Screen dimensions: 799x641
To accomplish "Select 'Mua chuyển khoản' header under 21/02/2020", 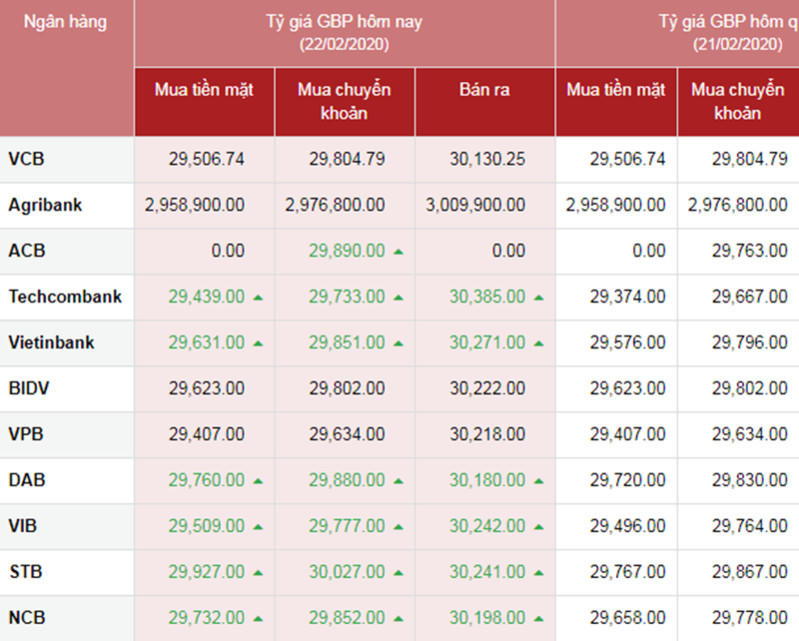I will pyautogui.click(x=738, y=101).
